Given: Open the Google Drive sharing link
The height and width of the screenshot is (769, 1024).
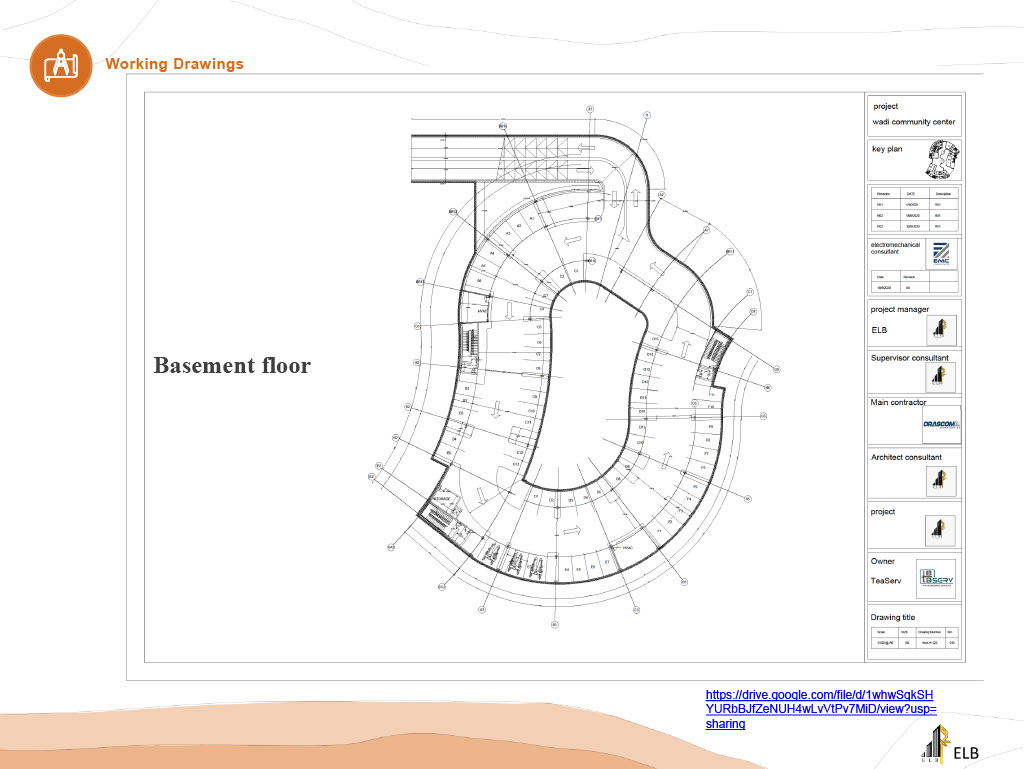Looking at the screenshot, I should point(819,708).
